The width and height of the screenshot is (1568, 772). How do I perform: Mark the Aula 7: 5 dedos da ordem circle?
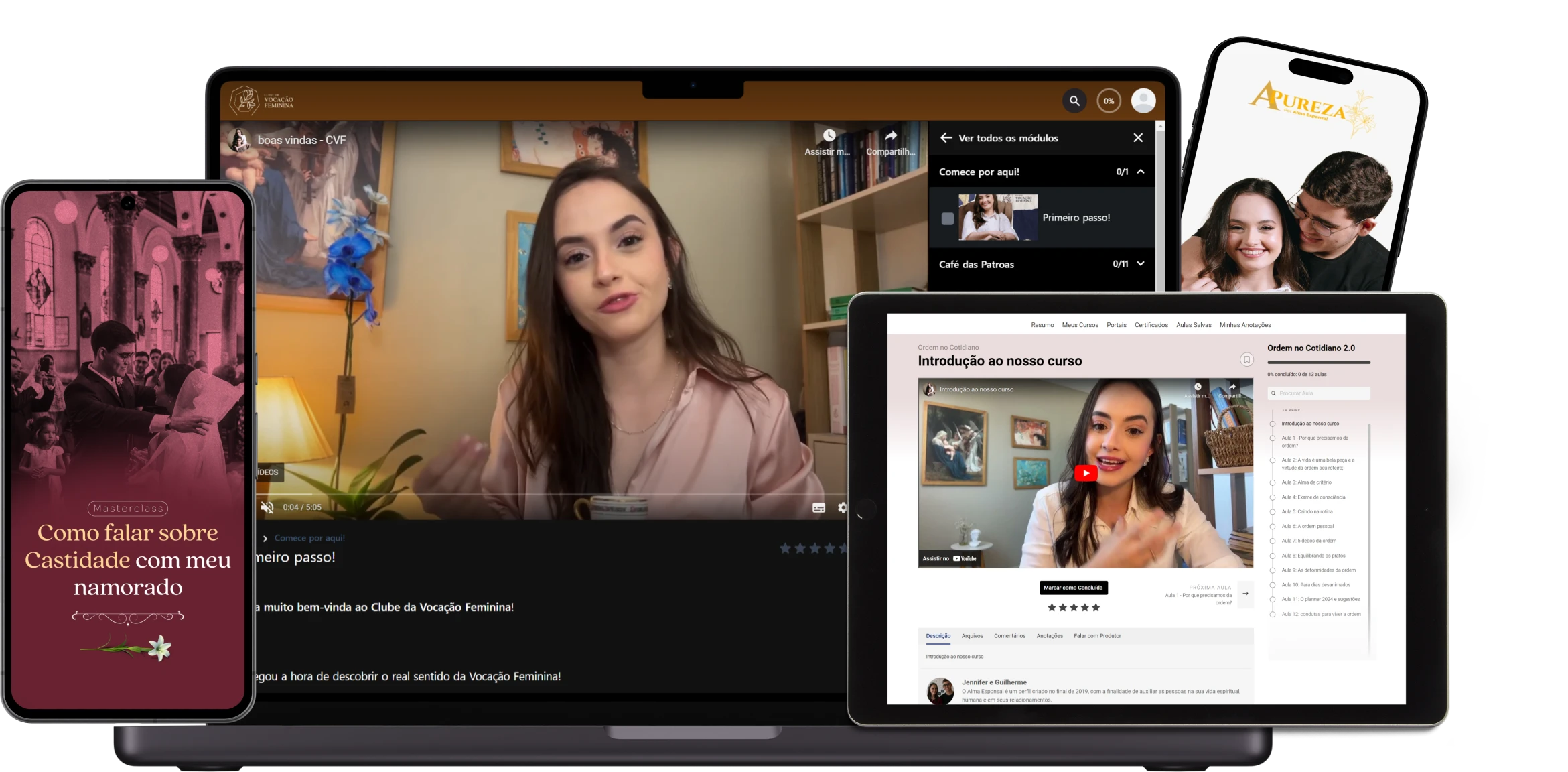1272,541
